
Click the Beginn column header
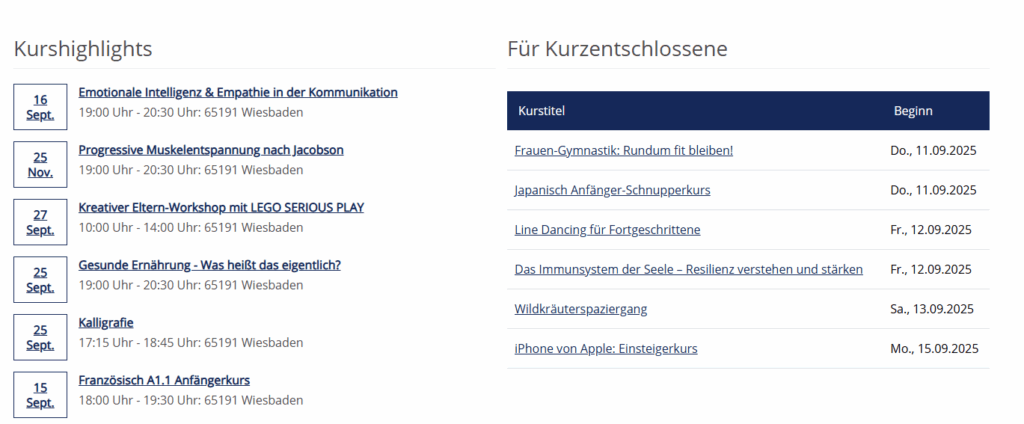coord(912,111)
